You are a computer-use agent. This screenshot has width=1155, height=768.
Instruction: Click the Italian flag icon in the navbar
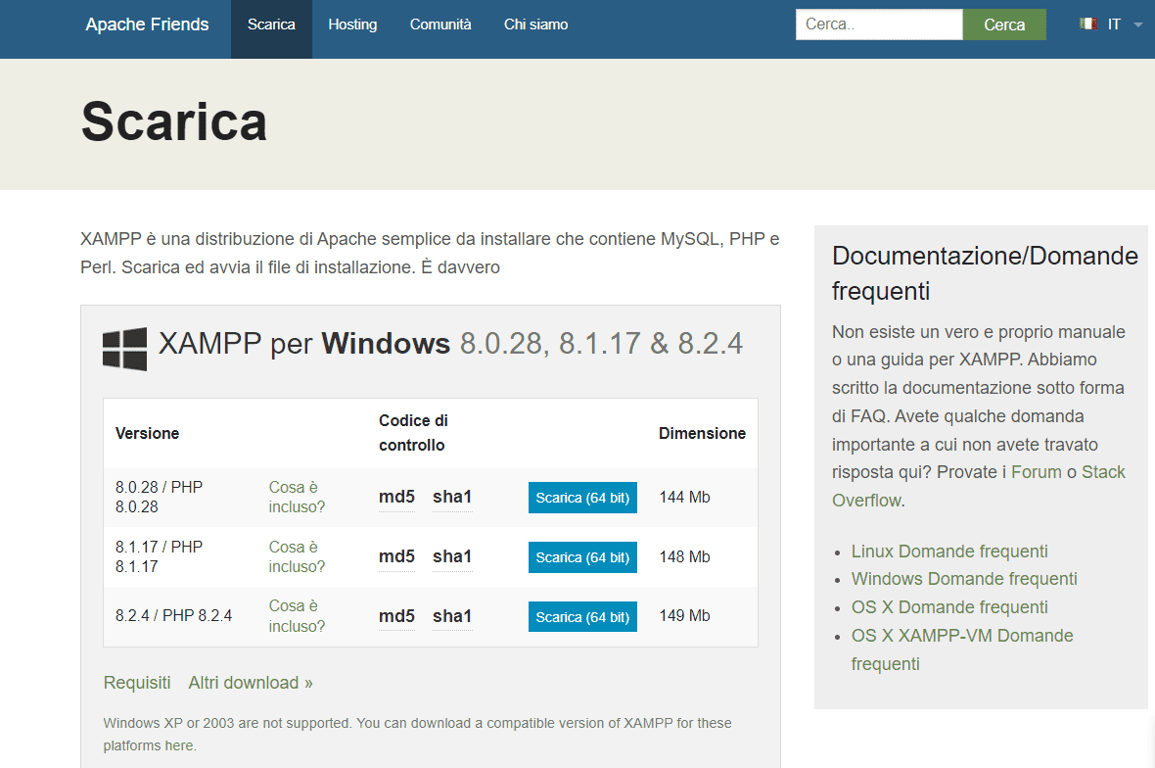click(1087, 24)
